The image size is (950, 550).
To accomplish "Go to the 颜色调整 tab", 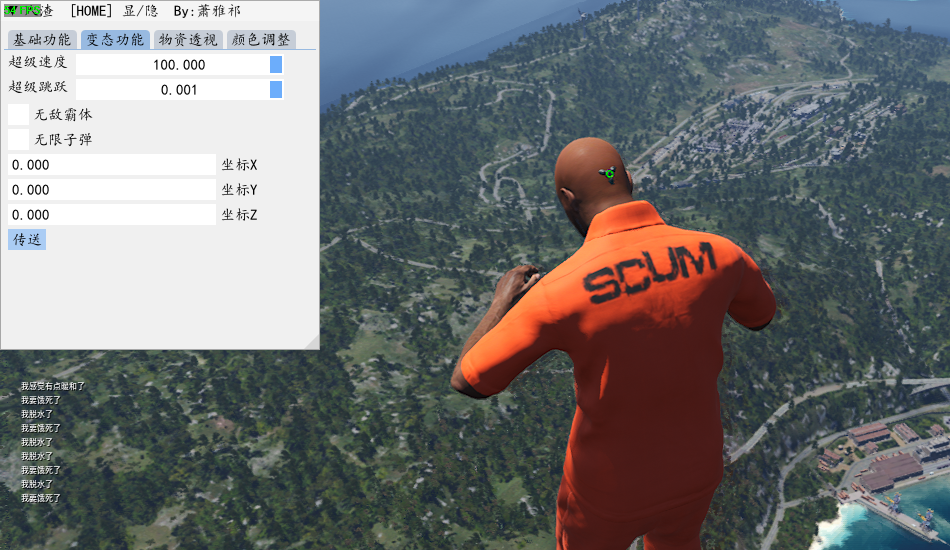I will 261,39.
